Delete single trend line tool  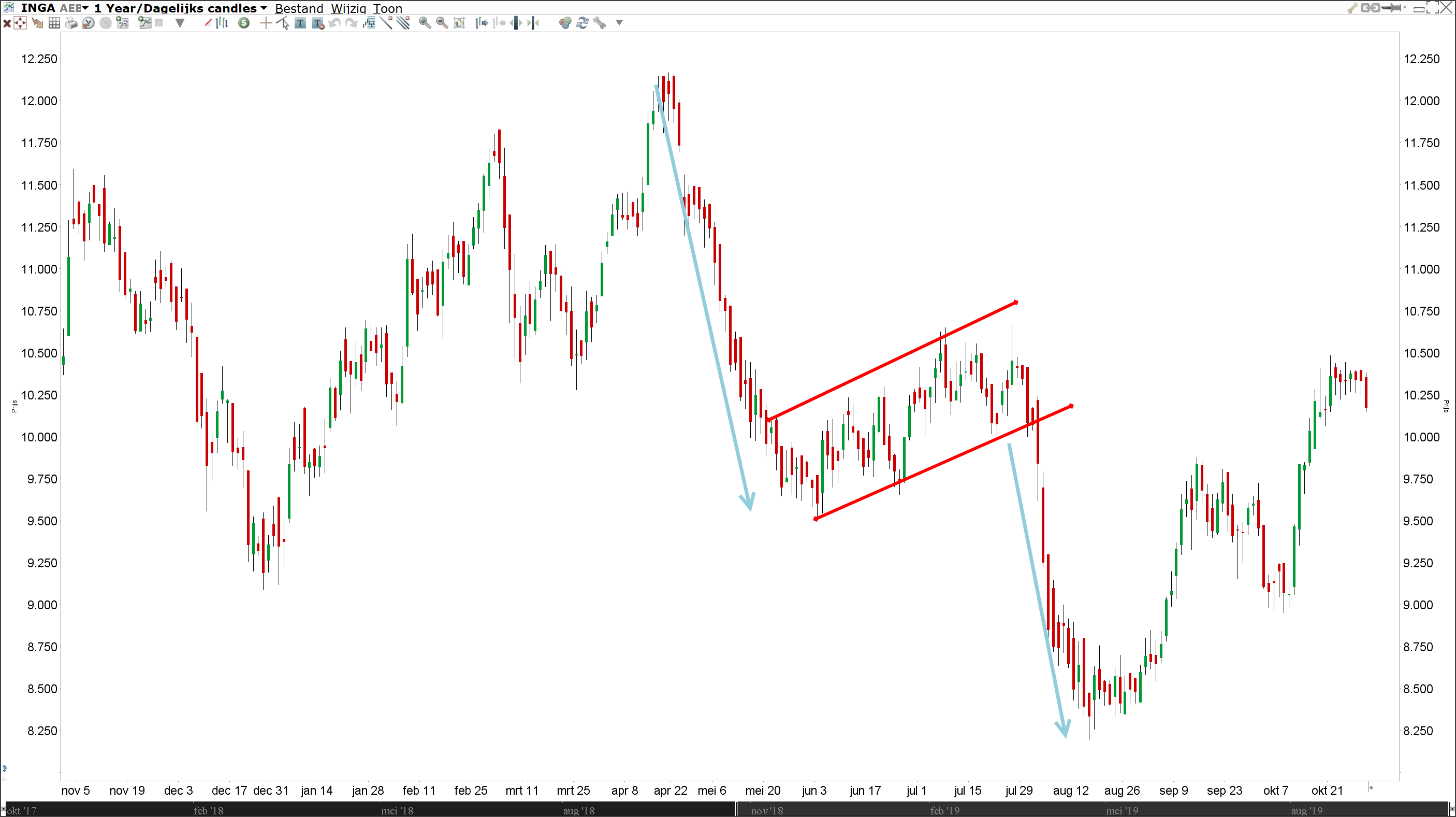[x=387, y=23]
